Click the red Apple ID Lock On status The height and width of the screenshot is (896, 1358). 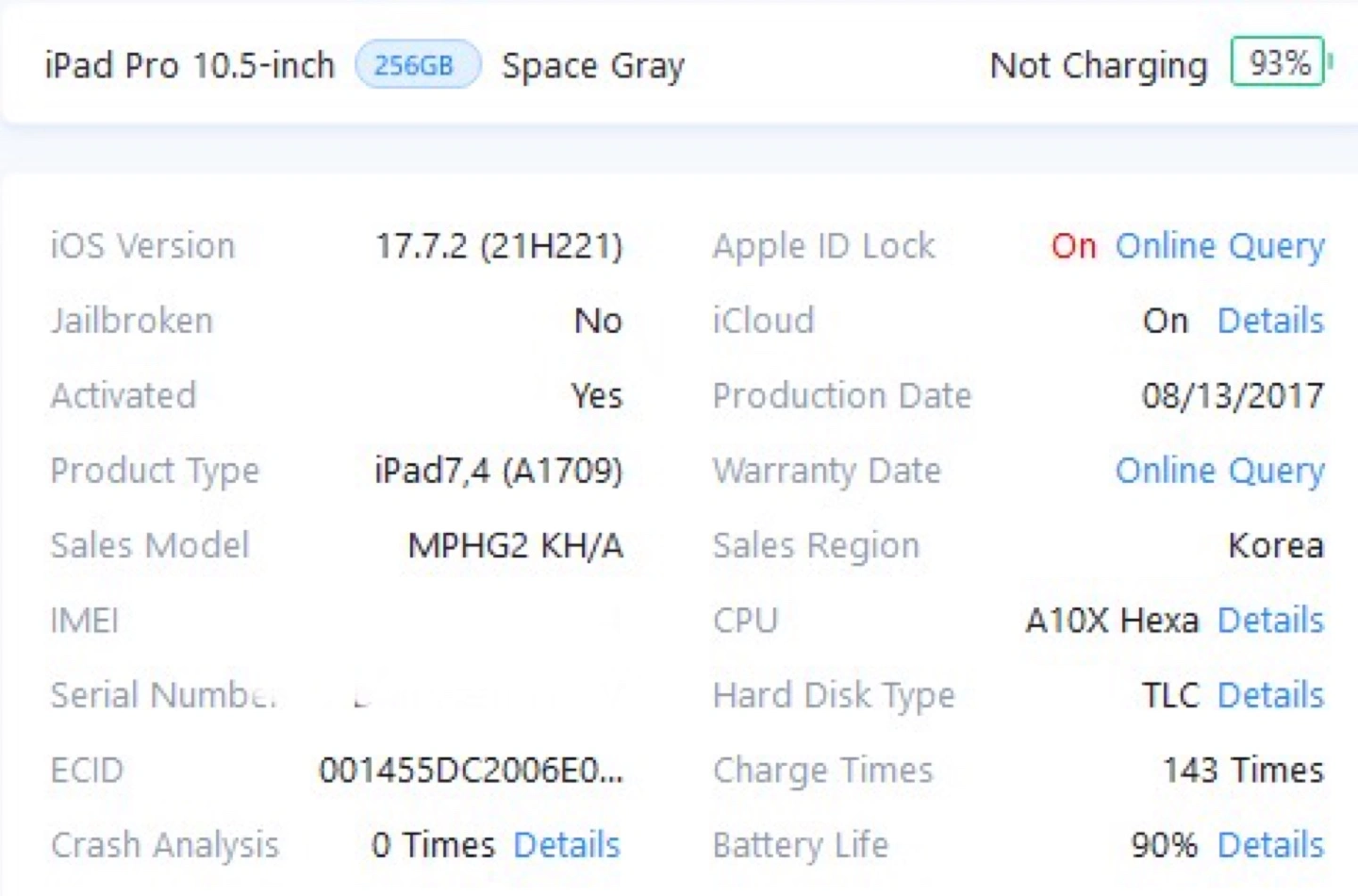[1074, 246]
